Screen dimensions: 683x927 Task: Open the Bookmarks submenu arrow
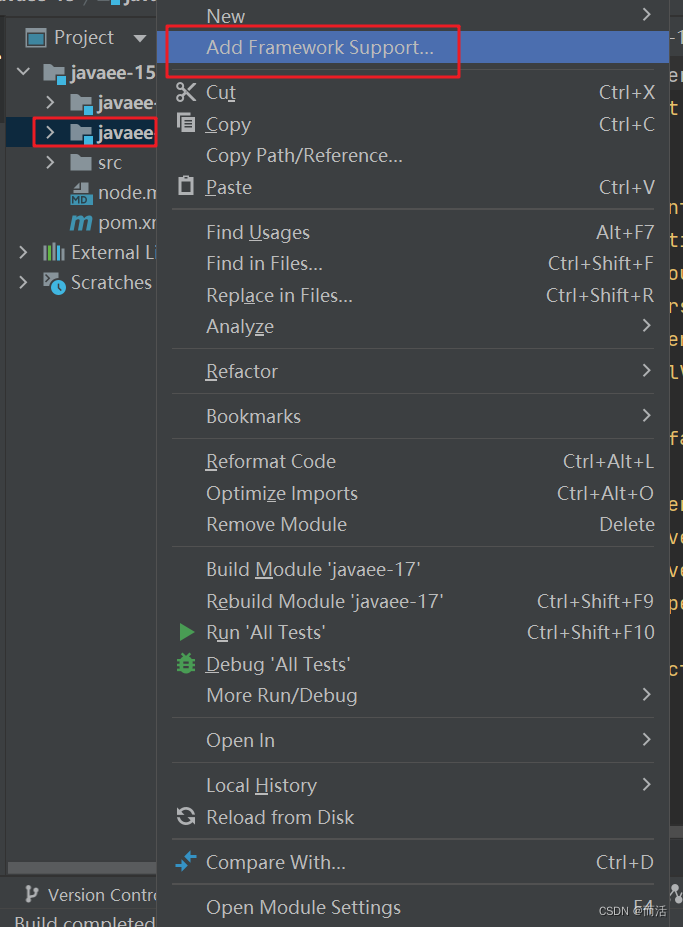(x=646, y=416)
